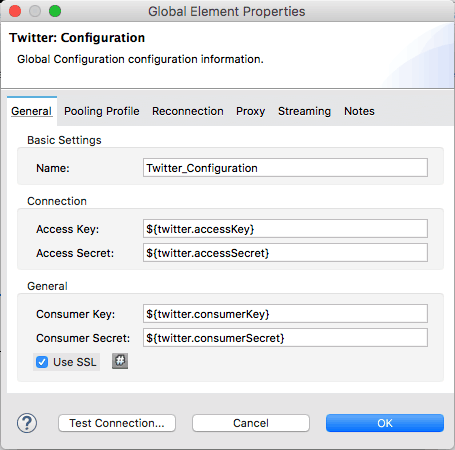
Task: Click the Access Secret text field
Action: (x=285, y=253)
